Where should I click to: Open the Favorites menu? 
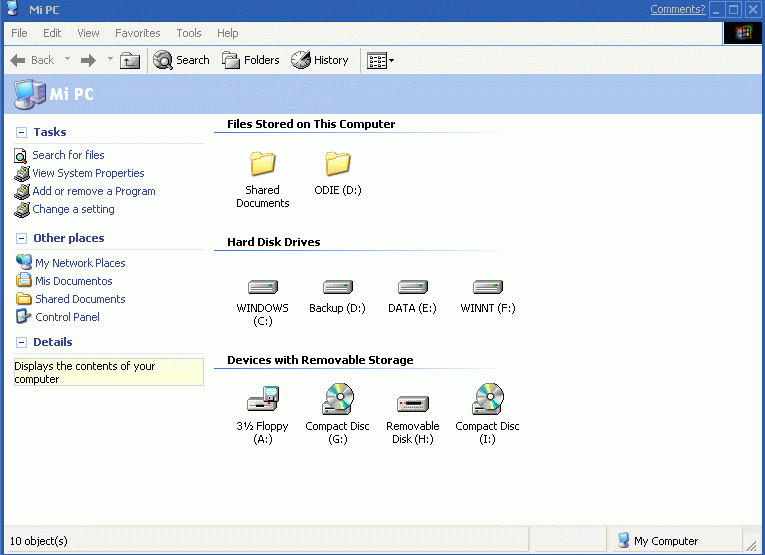[x=138, y=33]
